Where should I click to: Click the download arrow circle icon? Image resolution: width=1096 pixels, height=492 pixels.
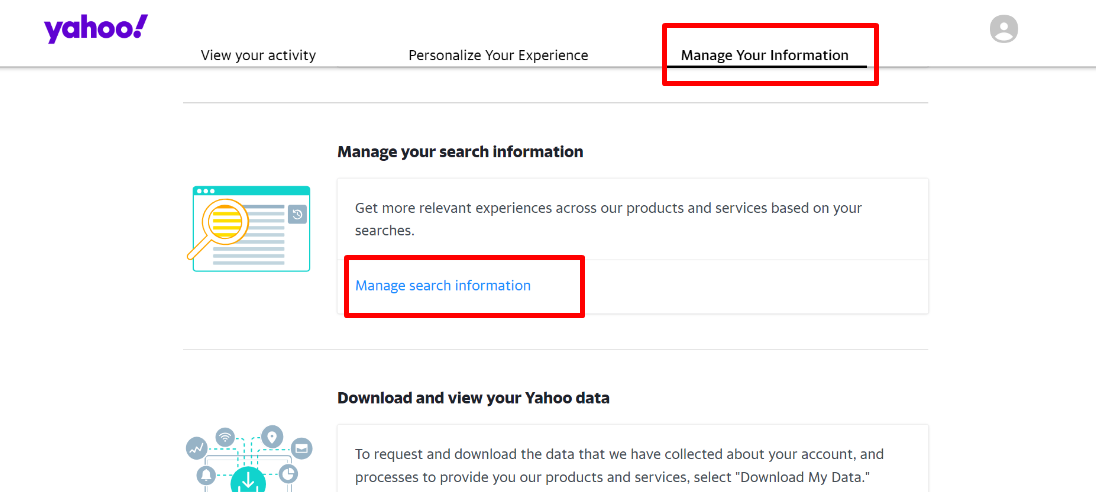coord(248,481)
